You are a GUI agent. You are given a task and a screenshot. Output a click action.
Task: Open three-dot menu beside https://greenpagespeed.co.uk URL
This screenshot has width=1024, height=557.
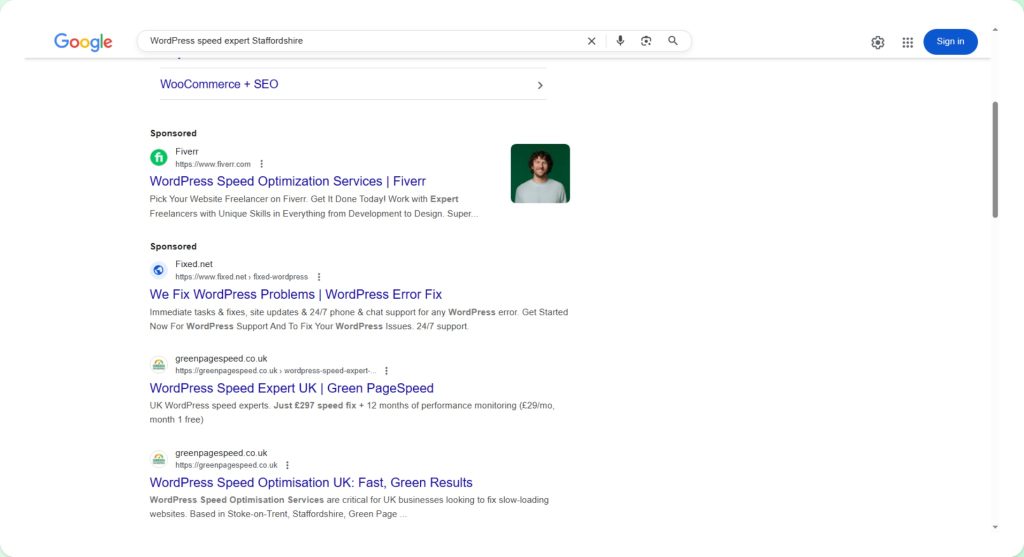tap(287, 465)
